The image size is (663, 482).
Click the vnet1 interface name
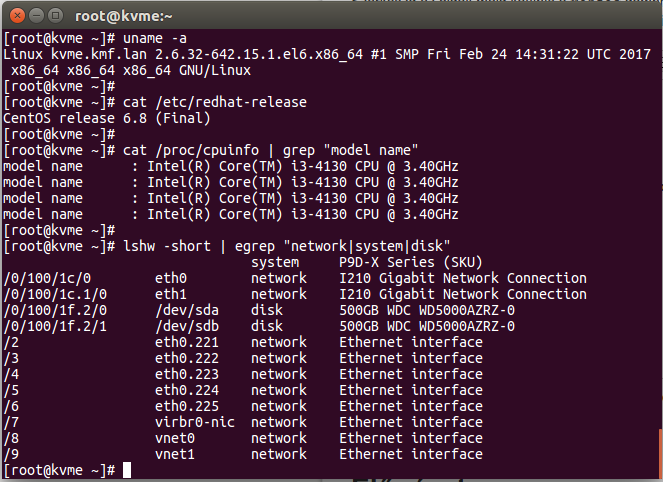(x=175, y=454)
